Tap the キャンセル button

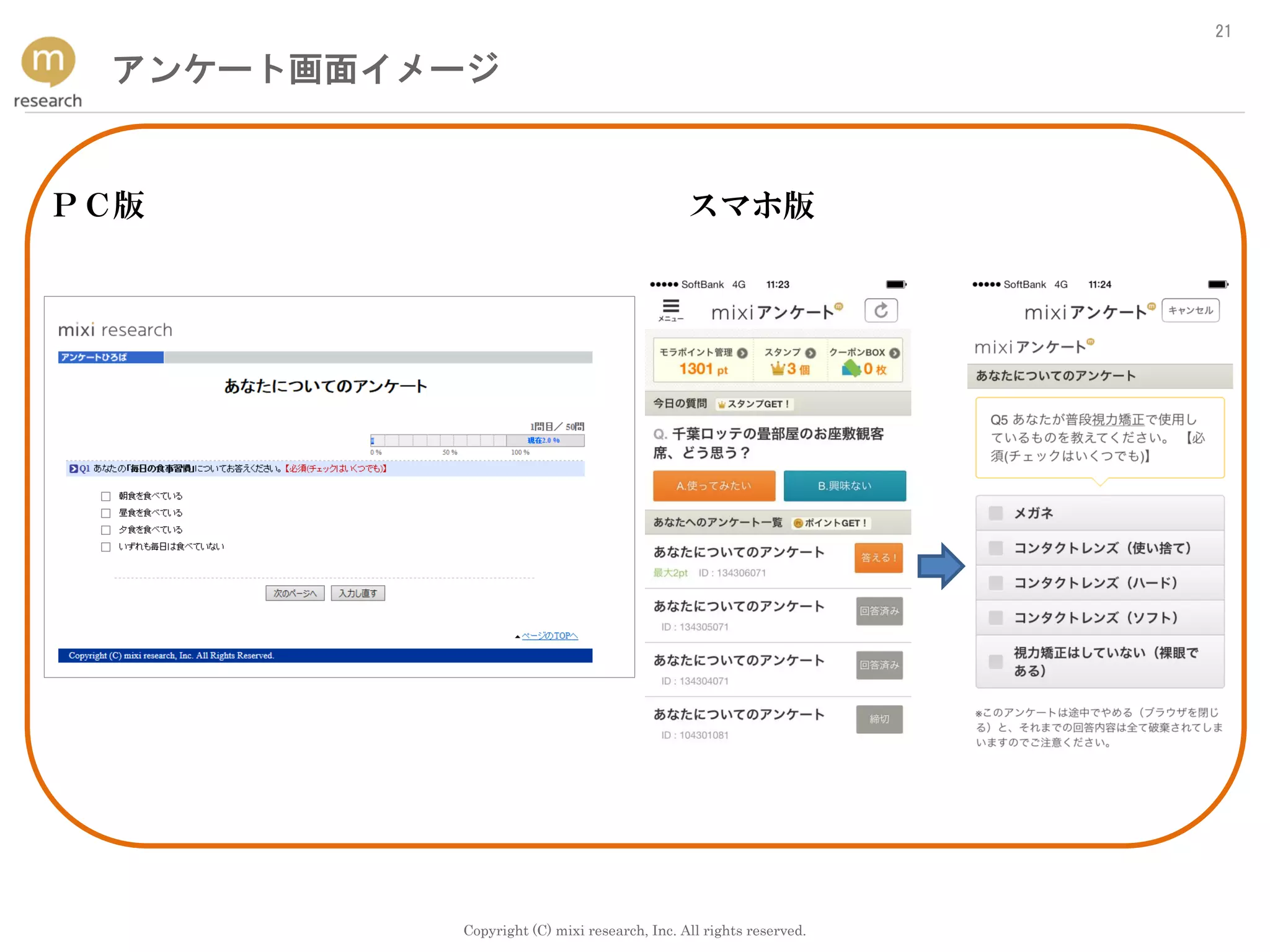coord(1191,311)
